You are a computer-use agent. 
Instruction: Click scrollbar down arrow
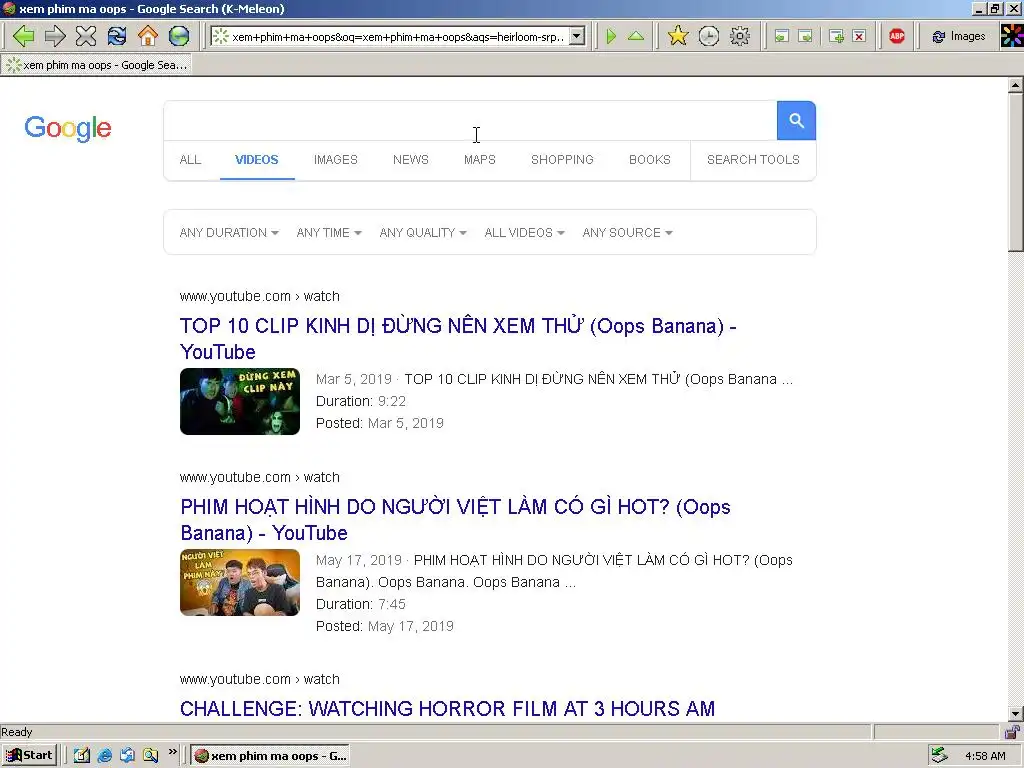(x=1016, y=714)
